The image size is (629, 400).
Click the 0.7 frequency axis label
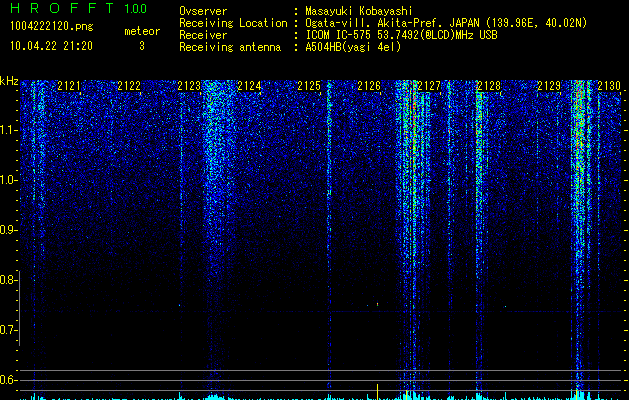pos(8,330)
